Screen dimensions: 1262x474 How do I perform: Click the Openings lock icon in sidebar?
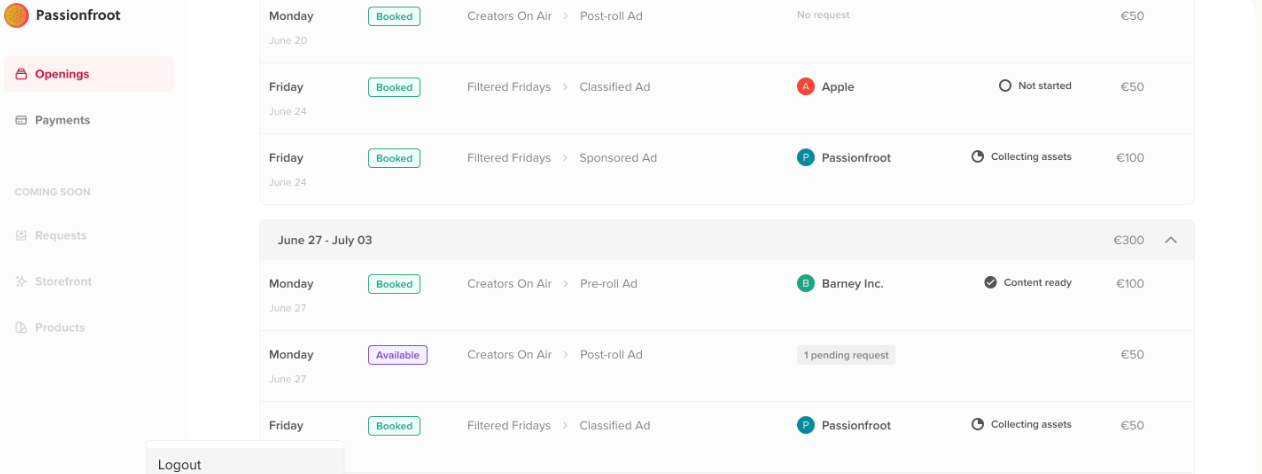point(21,74)
